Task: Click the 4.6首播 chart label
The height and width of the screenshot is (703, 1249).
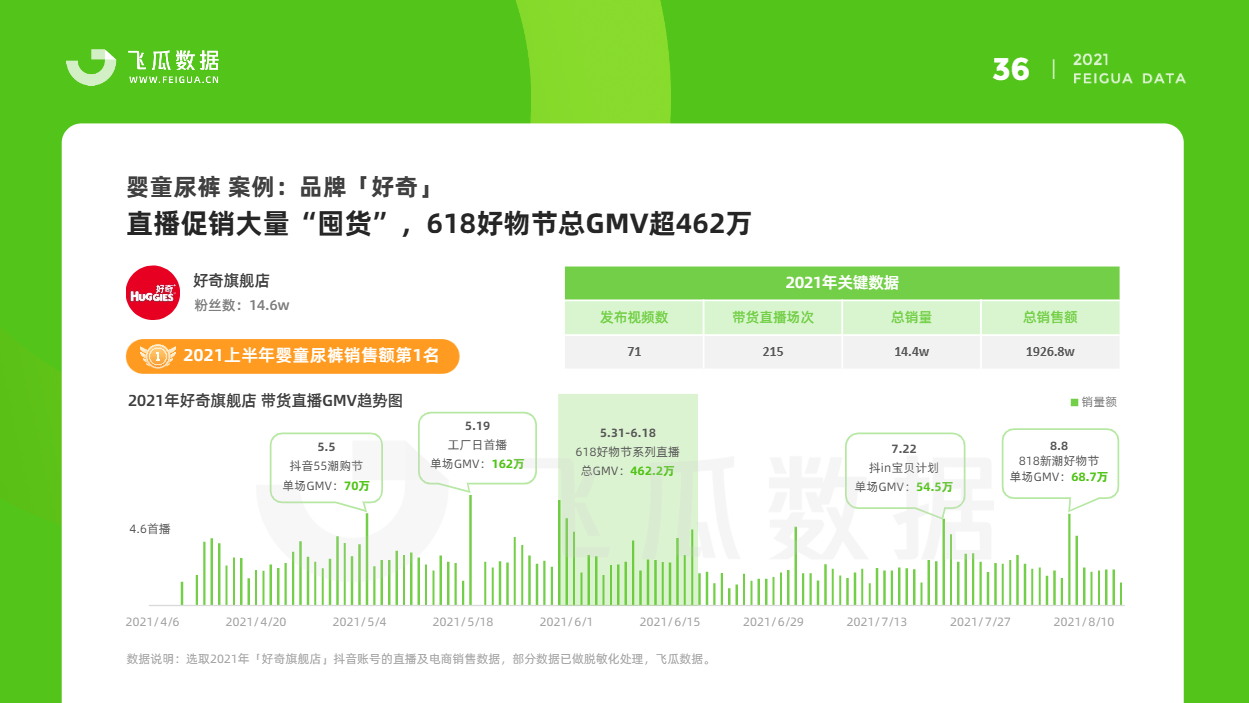Action: 150,529
